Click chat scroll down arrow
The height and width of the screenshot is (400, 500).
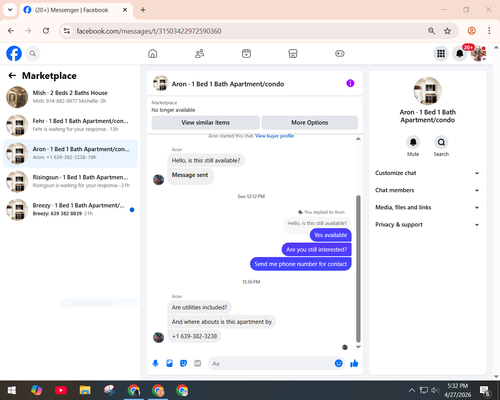tap(358, 347)
